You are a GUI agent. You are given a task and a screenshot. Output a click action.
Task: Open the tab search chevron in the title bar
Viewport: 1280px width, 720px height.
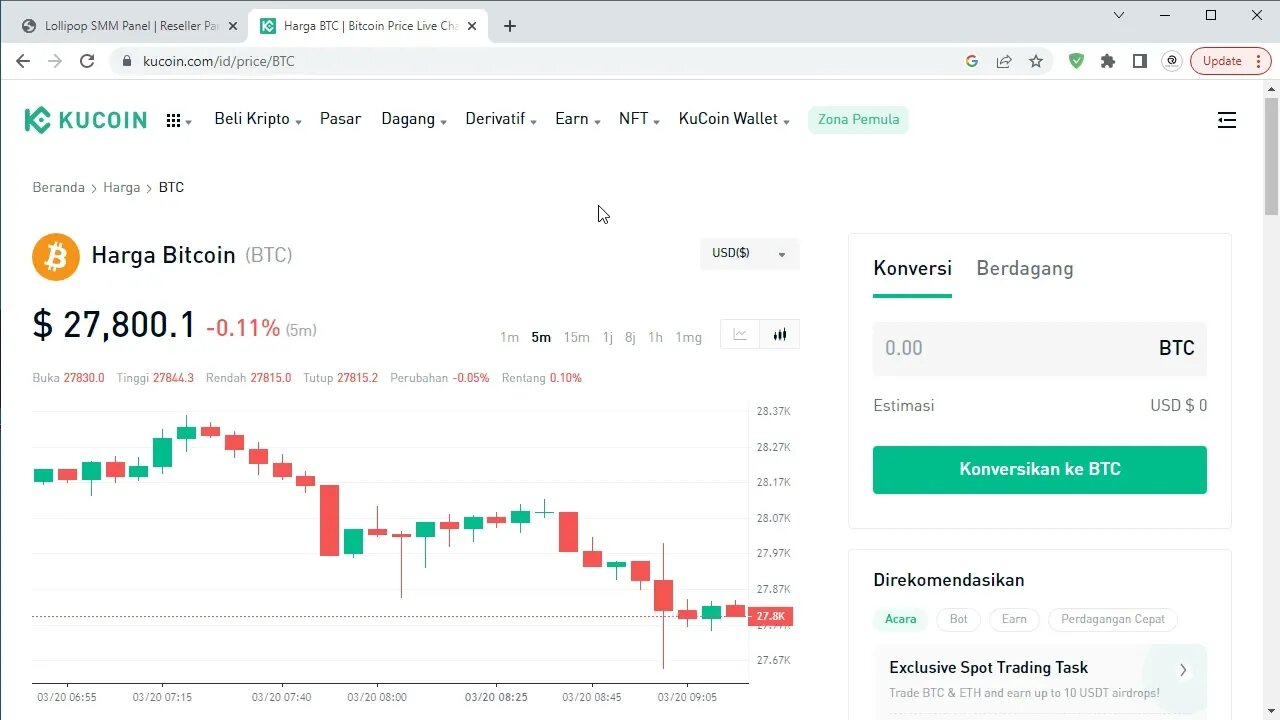pos(1119,15)
